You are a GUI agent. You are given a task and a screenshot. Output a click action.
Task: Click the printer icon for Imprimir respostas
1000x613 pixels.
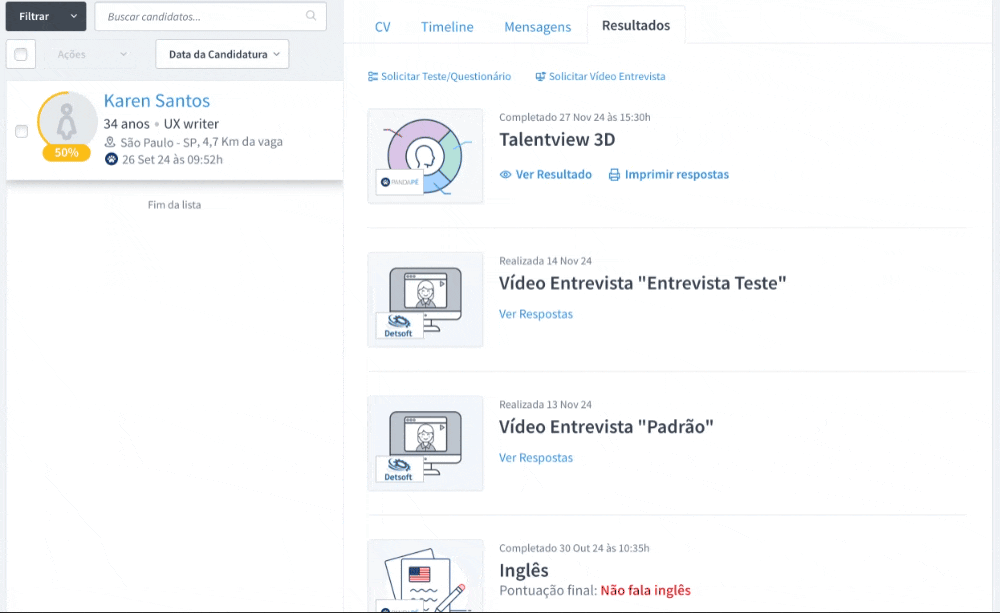(615, 175)
